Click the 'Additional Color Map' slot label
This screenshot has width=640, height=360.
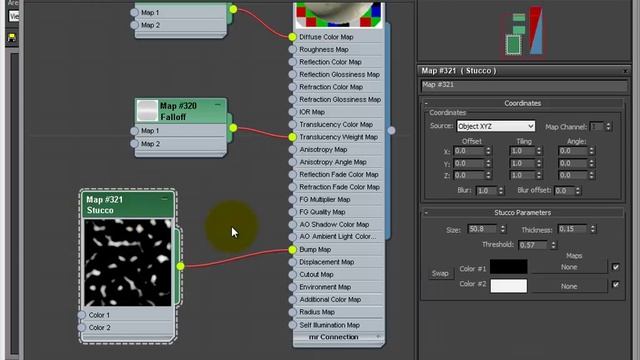[x=330, y=300]
